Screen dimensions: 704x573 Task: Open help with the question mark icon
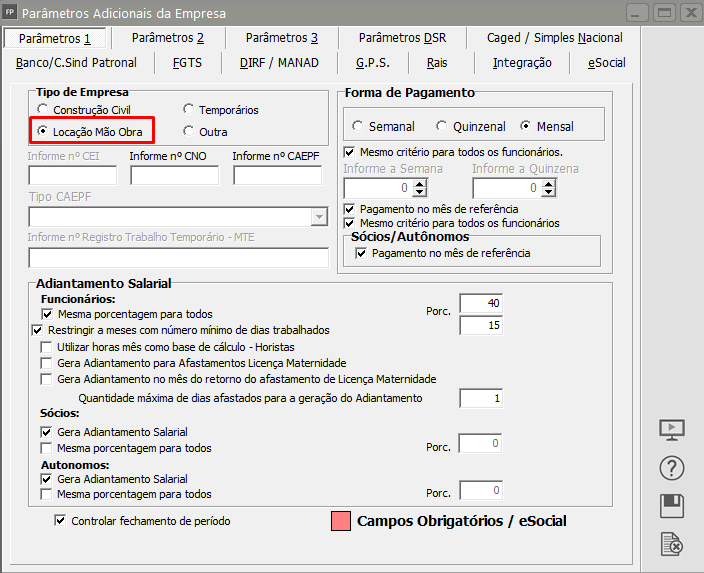pyautogui.click(x=672, y=468)
